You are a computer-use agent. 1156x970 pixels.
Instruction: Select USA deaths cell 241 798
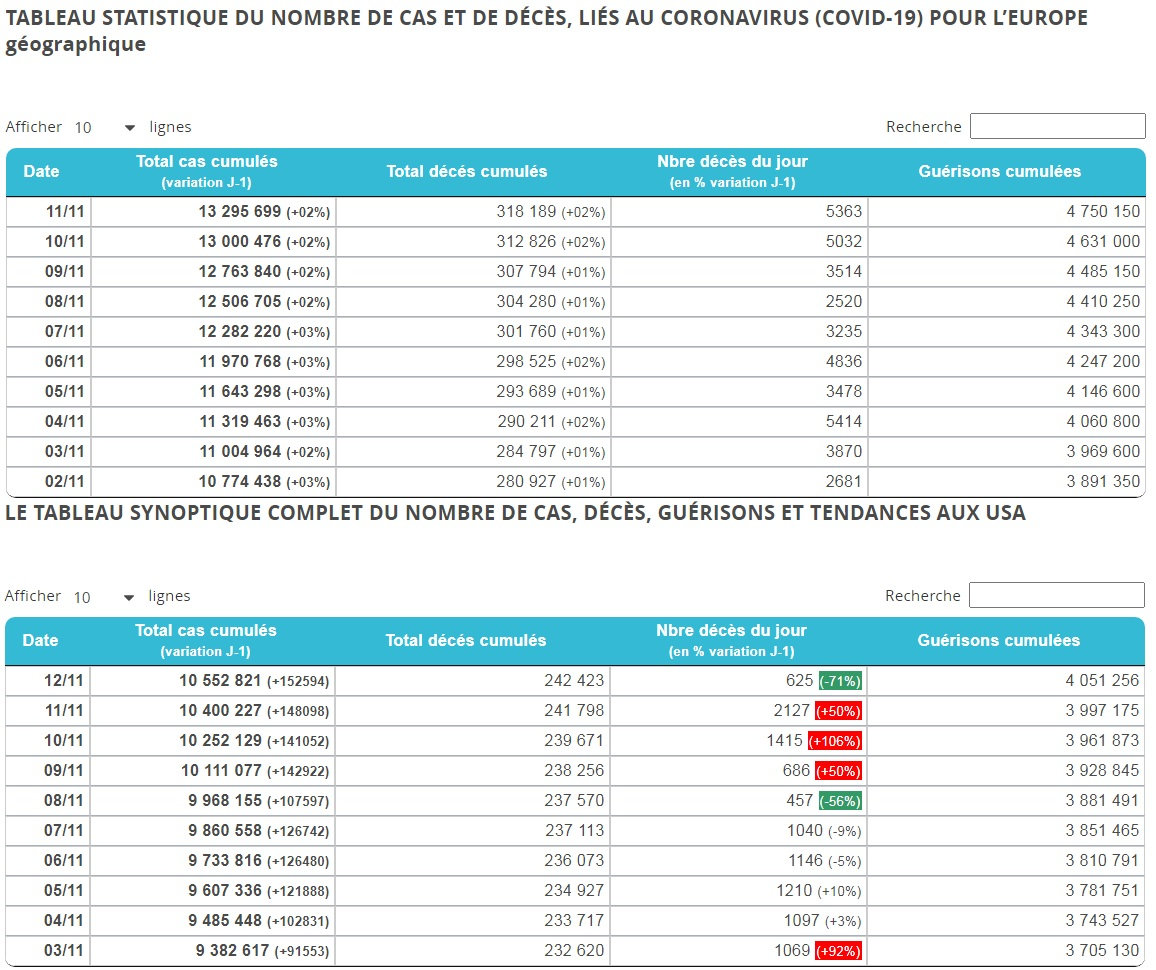coord(473,711)
